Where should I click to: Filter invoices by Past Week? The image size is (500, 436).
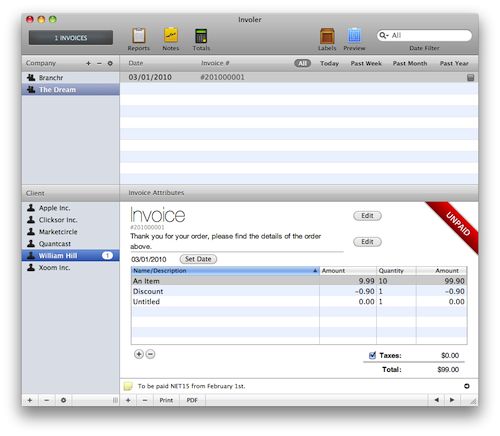(x=366, y=63)
